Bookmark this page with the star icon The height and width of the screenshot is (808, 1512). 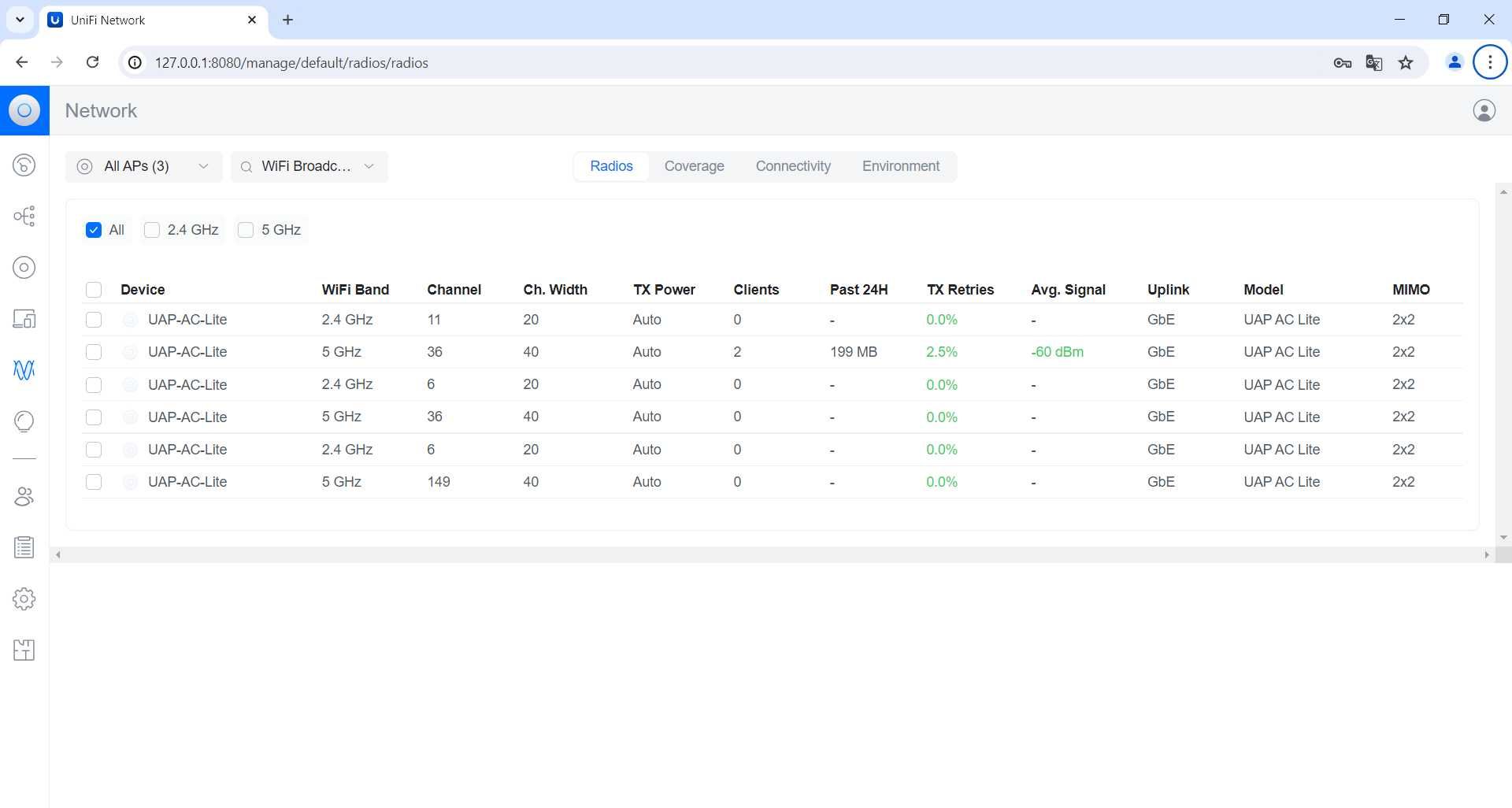(1406, 62)
